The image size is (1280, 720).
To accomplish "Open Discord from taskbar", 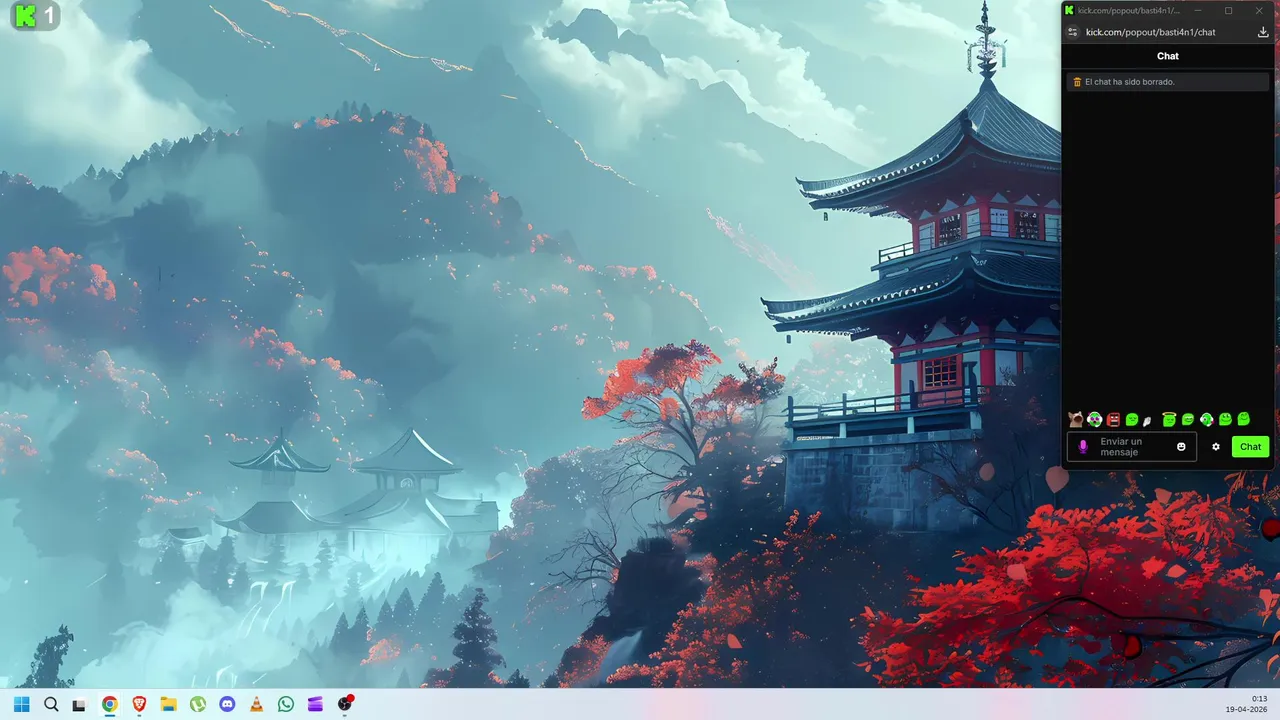I will 227,704.
